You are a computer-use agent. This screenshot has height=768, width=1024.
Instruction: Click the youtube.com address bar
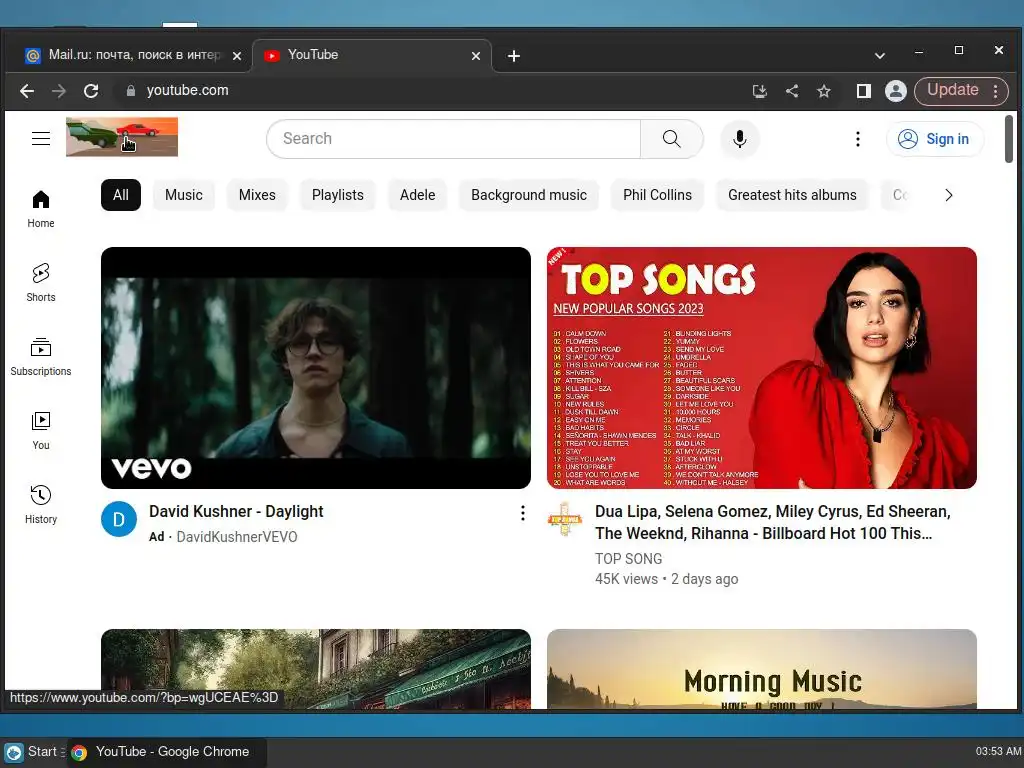pos(431,91)
